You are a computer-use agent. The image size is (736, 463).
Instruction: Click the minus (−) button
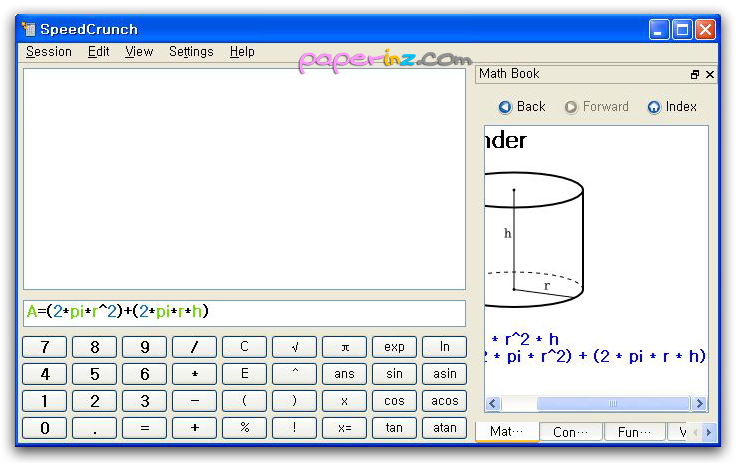[x=194, y=401]
